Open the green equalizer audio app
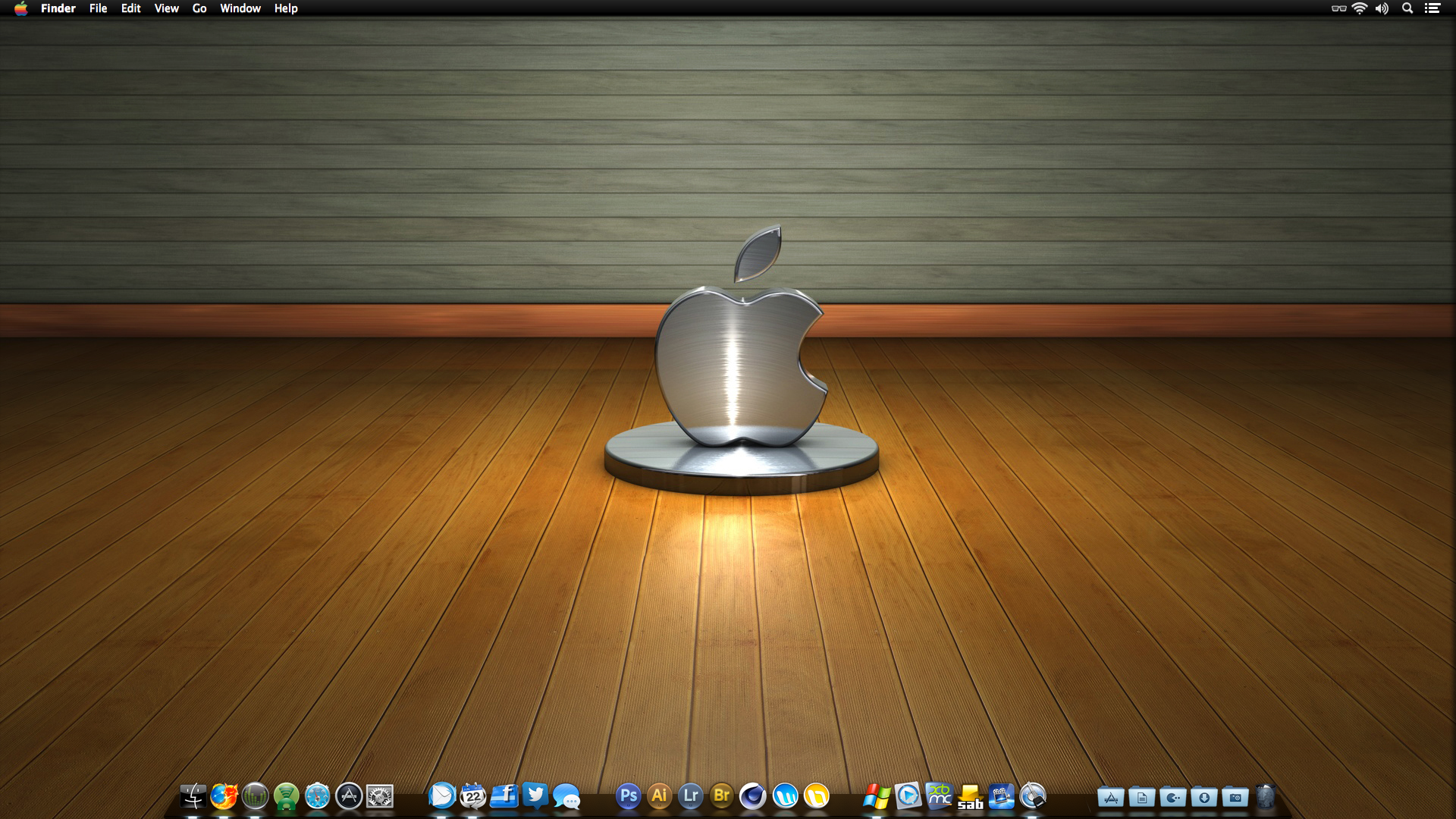 (x=255, y=796)
